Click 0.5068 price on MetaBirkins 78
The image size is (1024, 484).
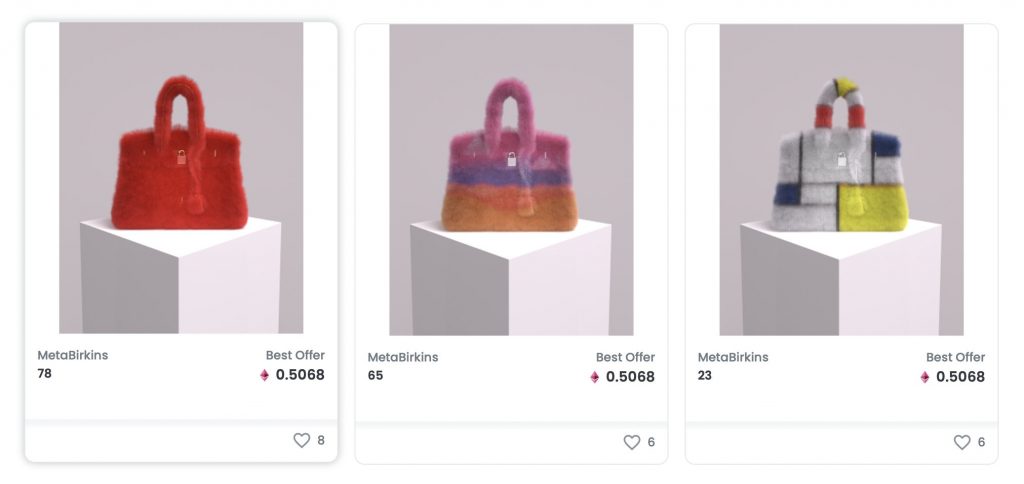point(300,375)
